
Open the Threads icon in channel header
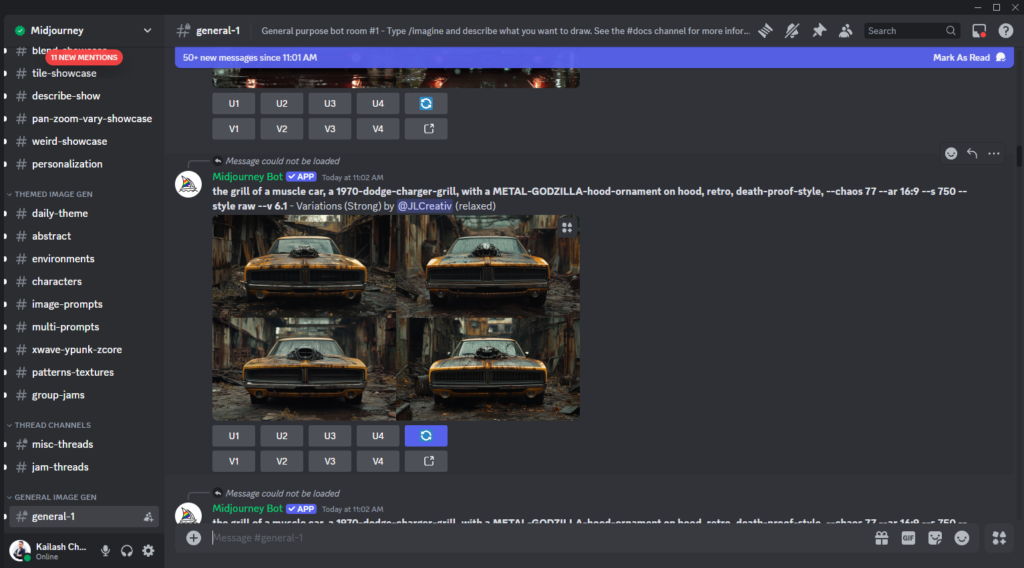pyautogui.click(x=765, y=31)
